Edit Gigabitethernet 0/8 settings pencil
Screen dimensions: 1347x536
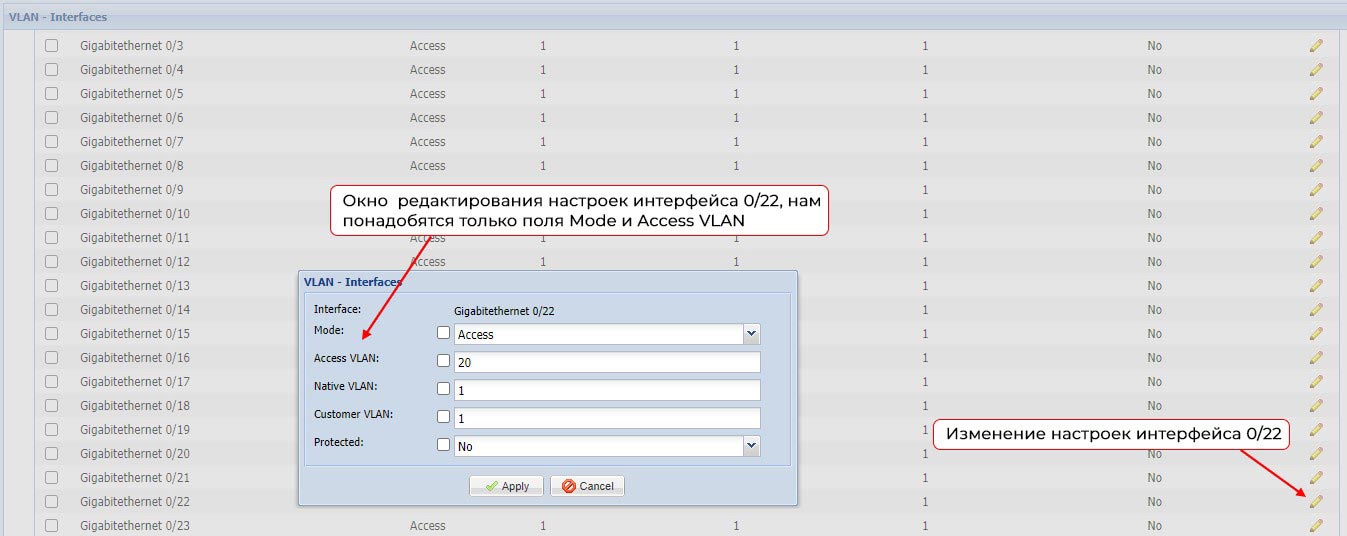coord(1316,166)
